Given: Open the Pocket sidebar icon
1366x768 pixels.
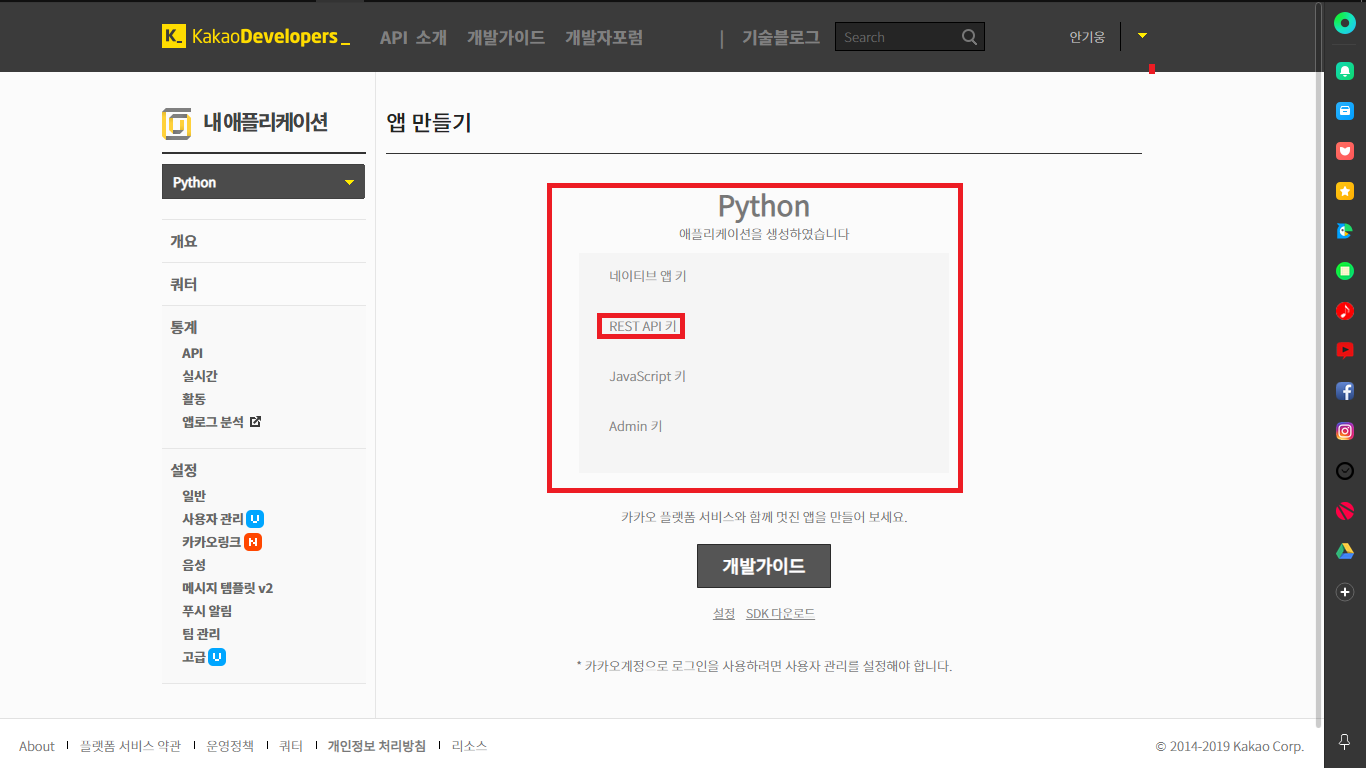Looking at the screenshot, I should point(1345,151).
